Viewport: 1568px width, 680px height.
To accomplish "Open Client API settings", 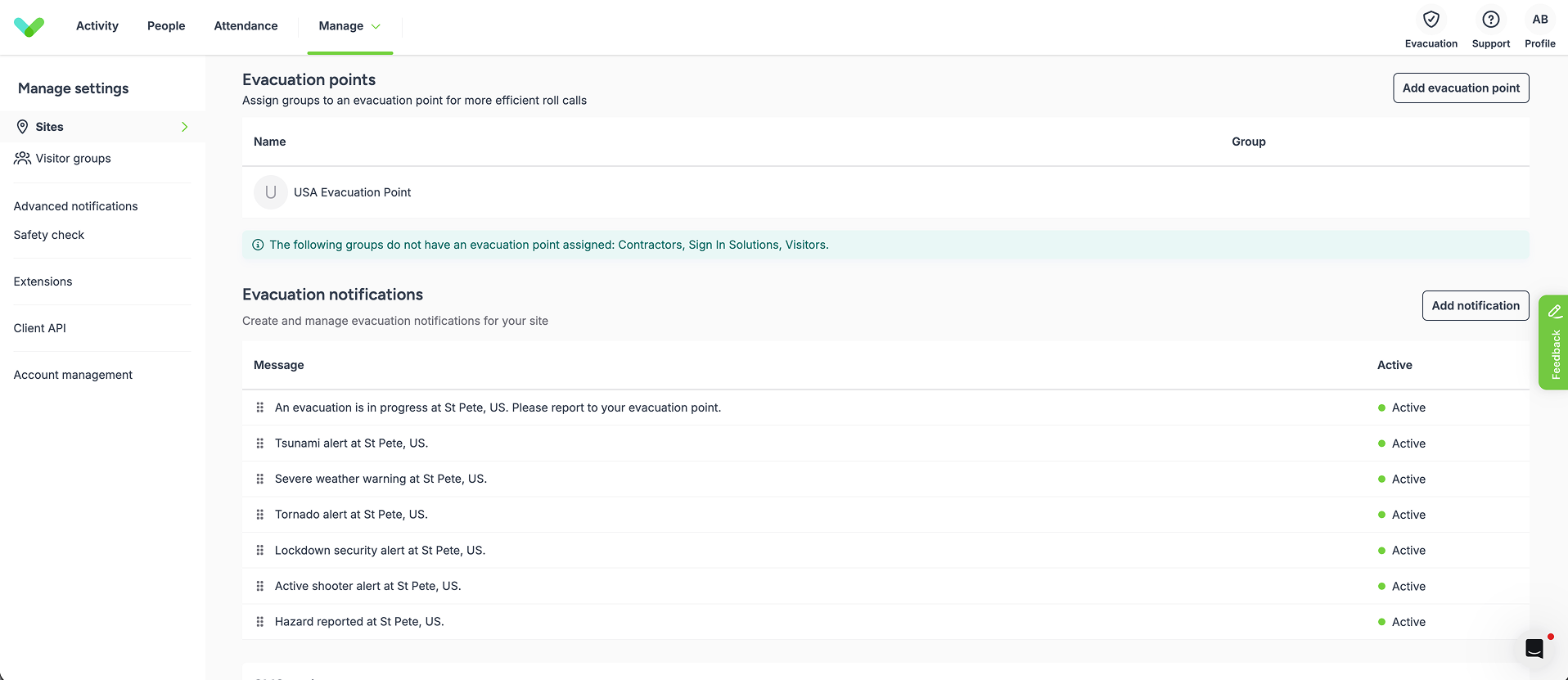I will [39, 328].
